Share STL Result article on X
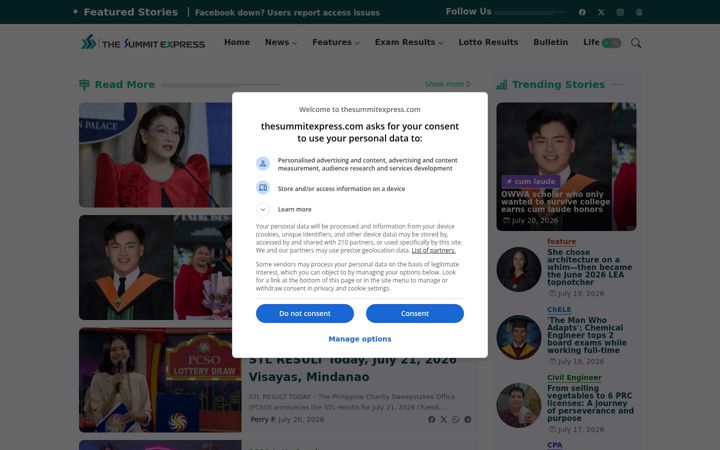 click(x=444, y=419)
